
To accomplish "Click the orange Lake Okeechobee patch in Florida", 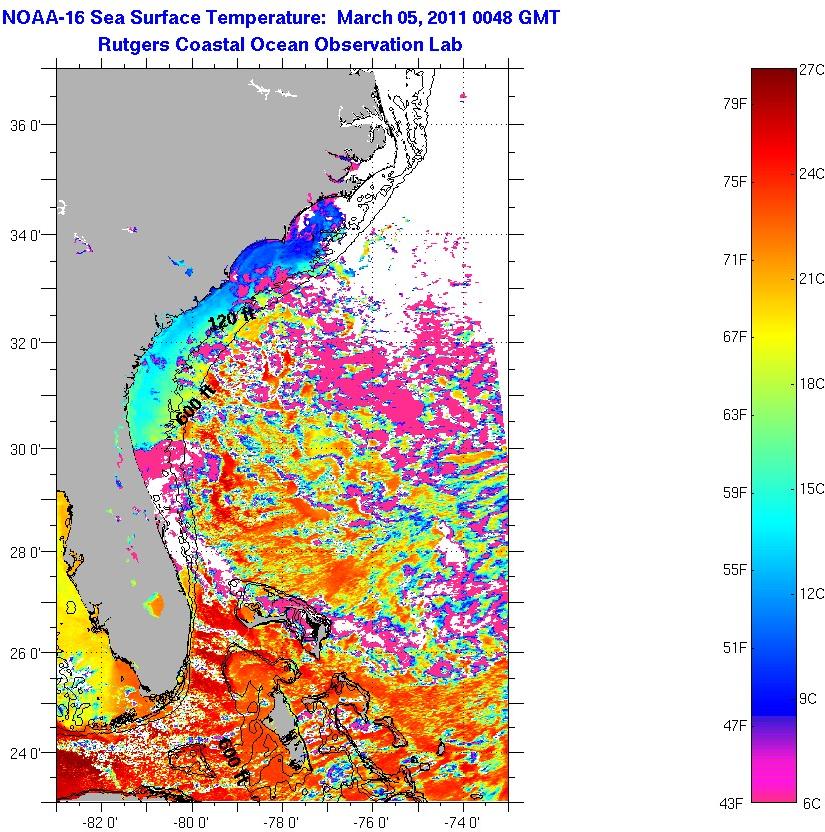I will [x=154, y=605].
